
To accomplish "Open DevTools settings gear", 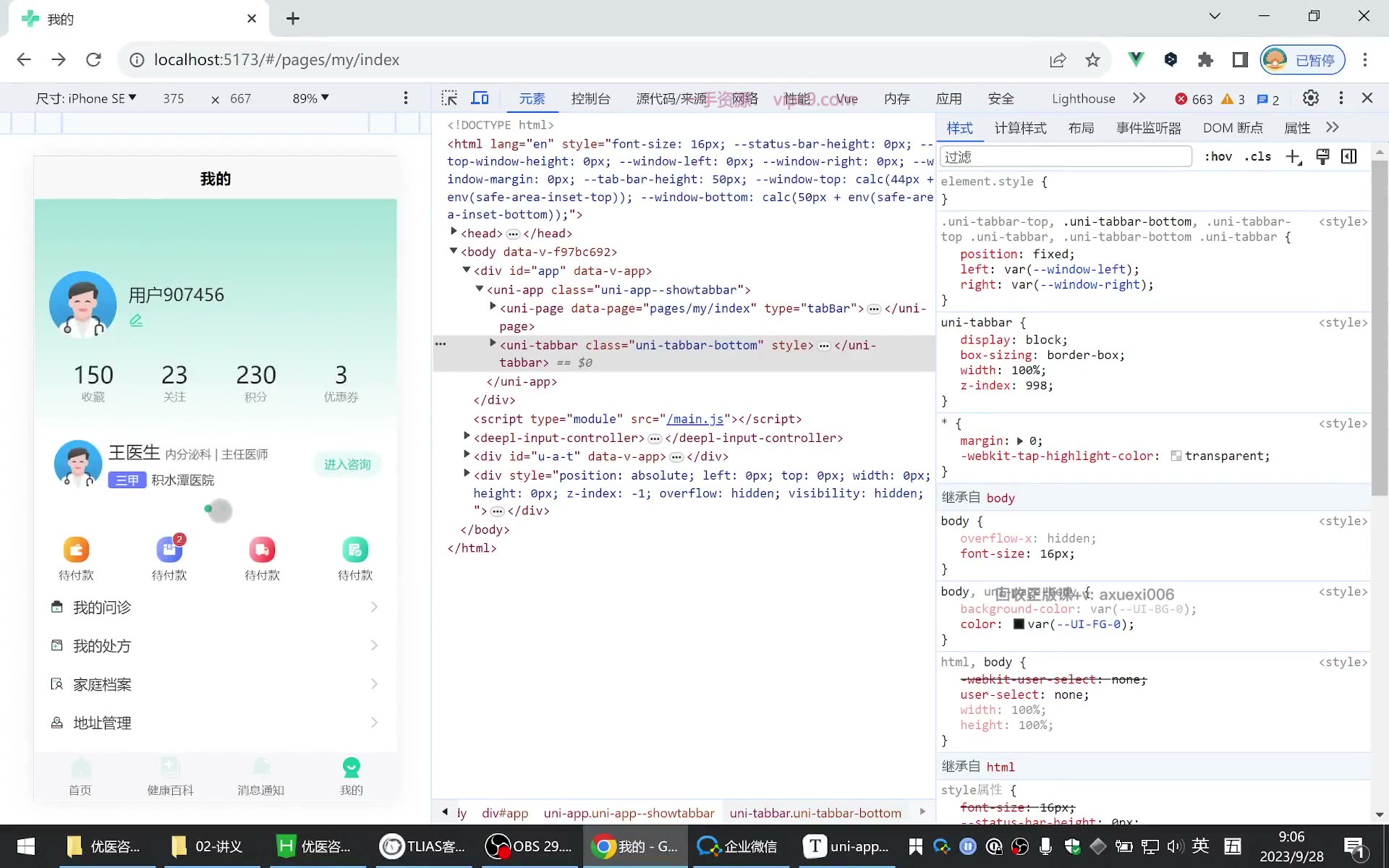I will click(1310, 98).
